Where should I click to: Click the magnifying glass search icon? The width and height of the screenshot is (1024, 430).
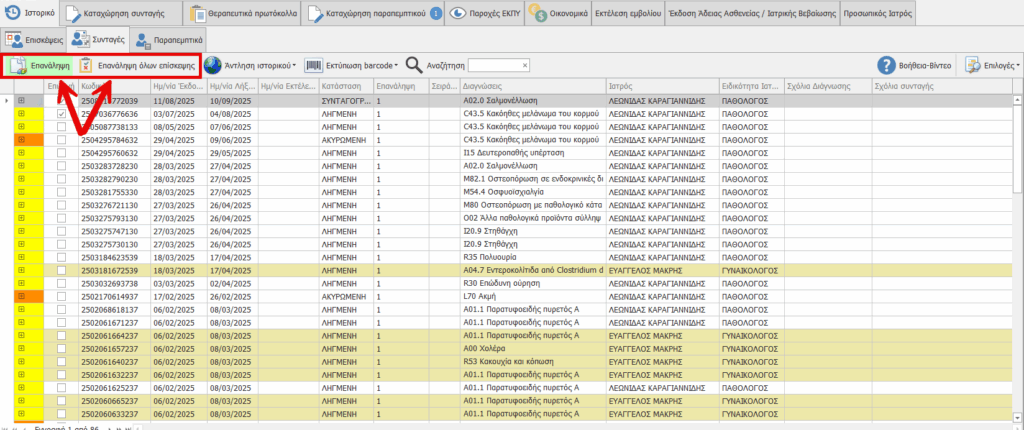click(414, 65)
